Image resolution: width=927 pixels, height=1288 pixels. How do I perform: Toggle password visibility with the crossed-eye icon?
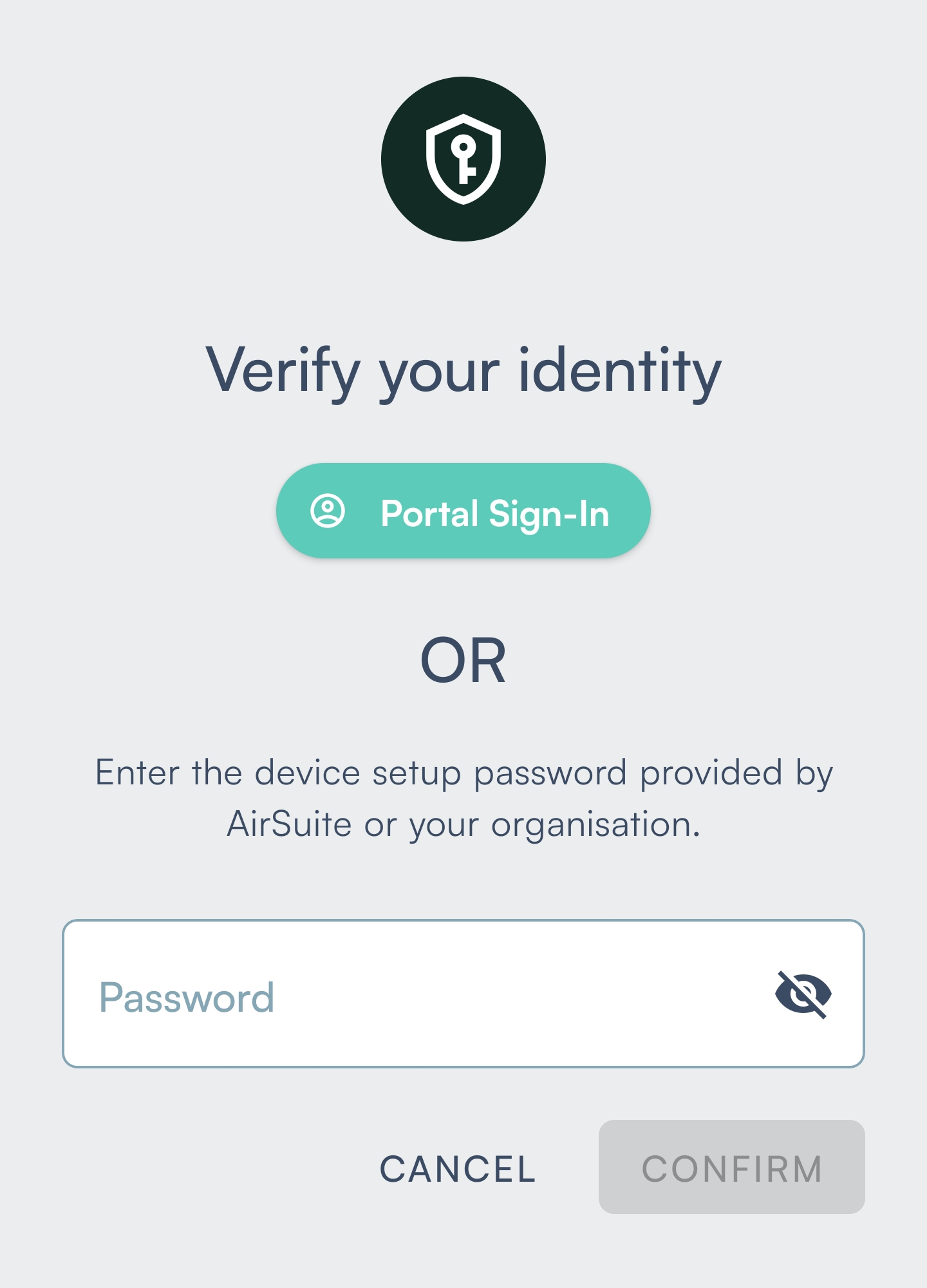click(803, 994)
